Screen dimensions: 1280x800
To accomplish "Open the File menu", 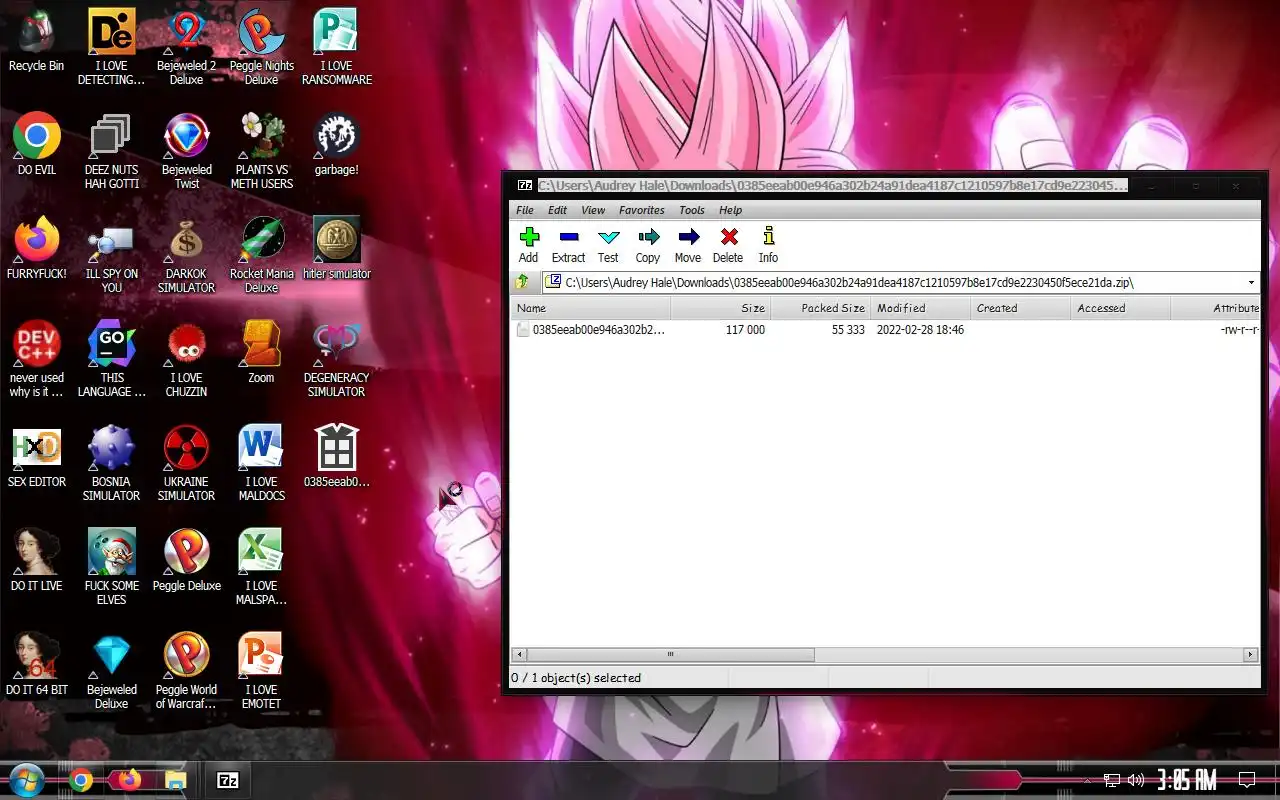I will point(525,210).
